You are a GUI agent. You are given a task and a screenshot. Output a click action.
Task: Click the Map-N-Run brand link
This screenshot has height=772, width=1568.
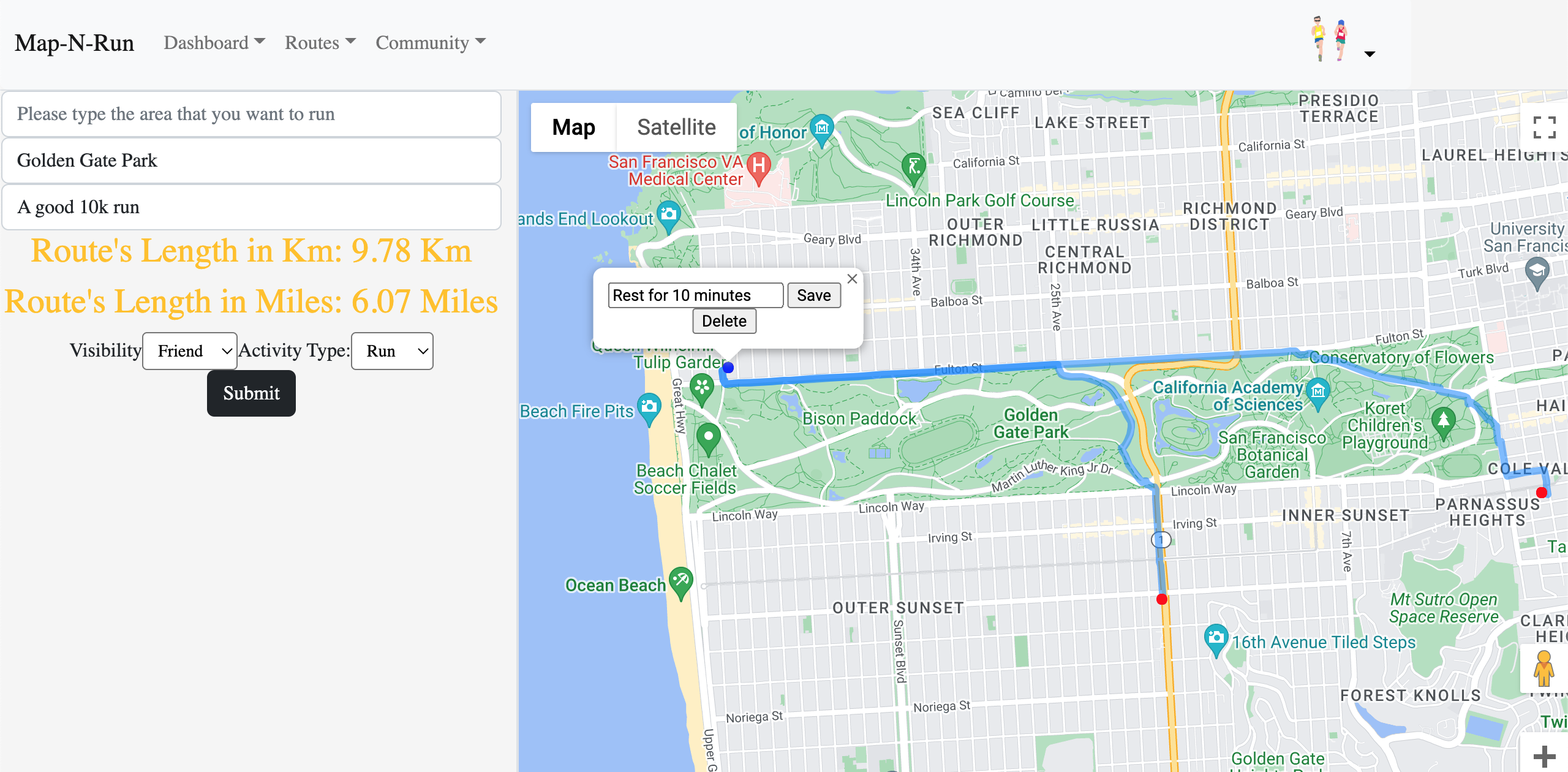[74, 43]
